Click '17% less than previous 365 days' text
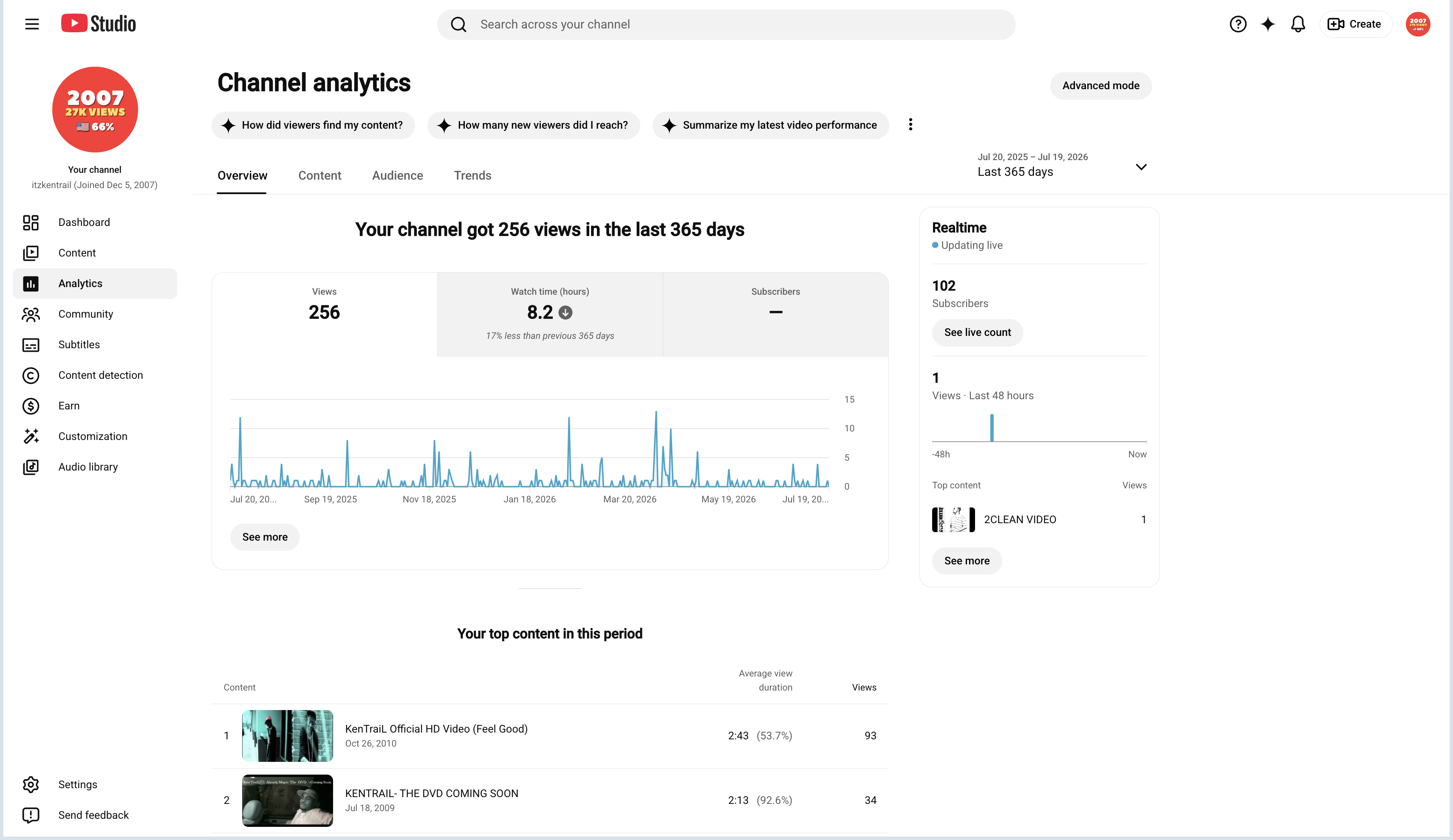The width and height of the screenshot is (1453, 840). point(549,335)
